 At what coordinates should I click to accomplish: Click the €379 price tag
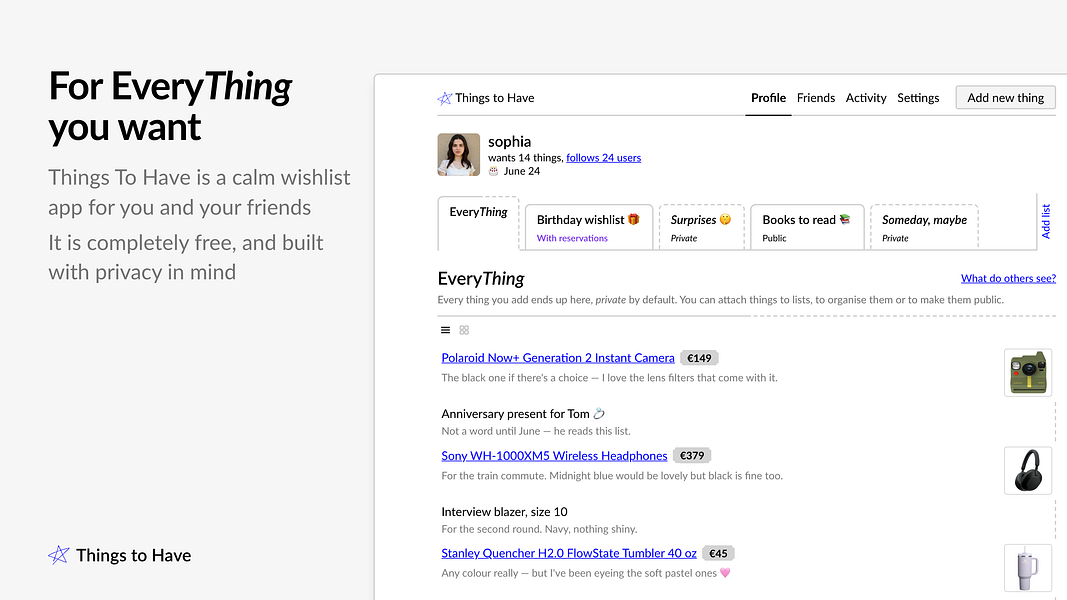pos(692,456)
